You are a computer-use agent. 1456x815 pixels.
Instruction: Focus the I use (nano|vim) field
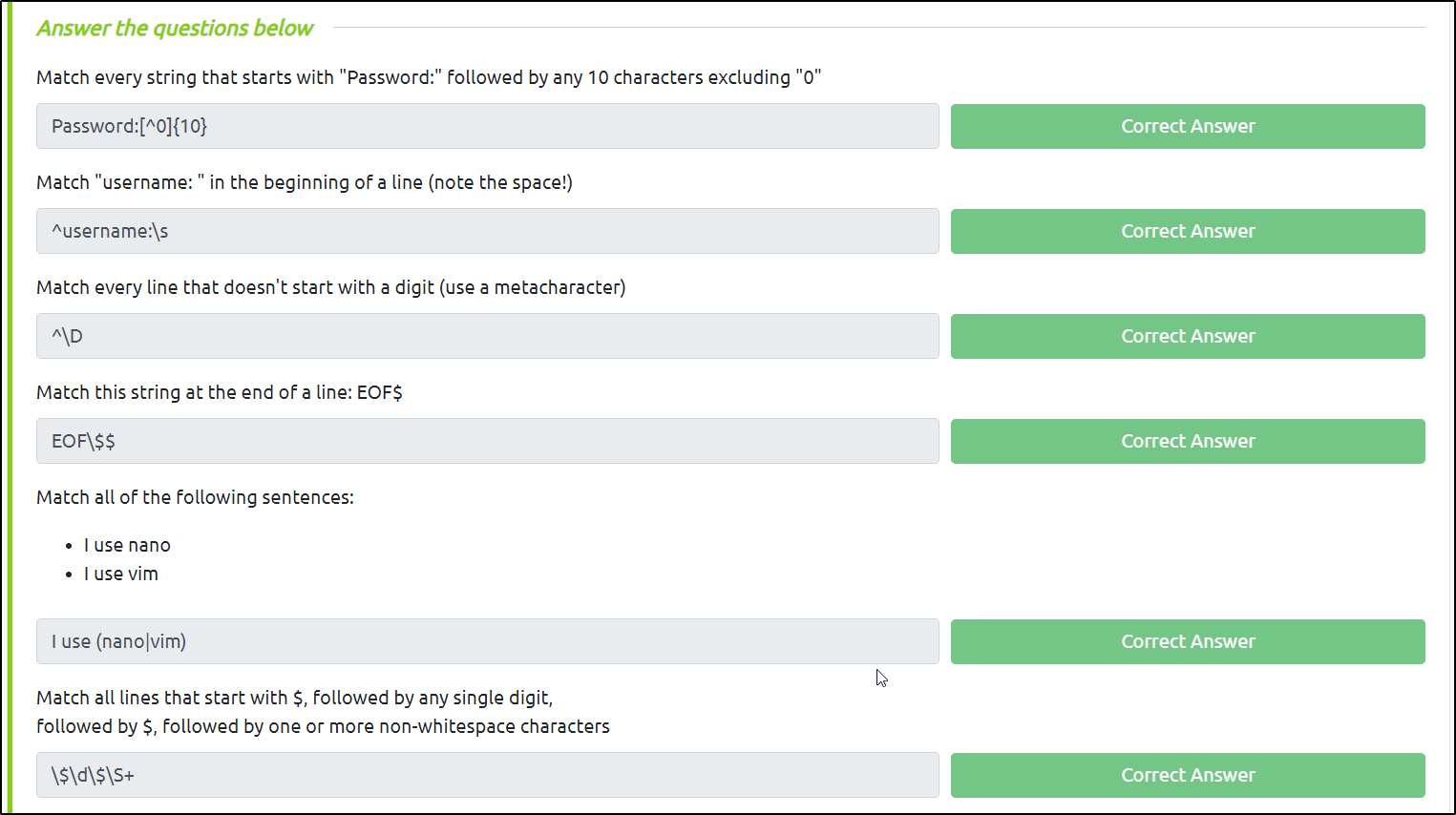[487, 641]
